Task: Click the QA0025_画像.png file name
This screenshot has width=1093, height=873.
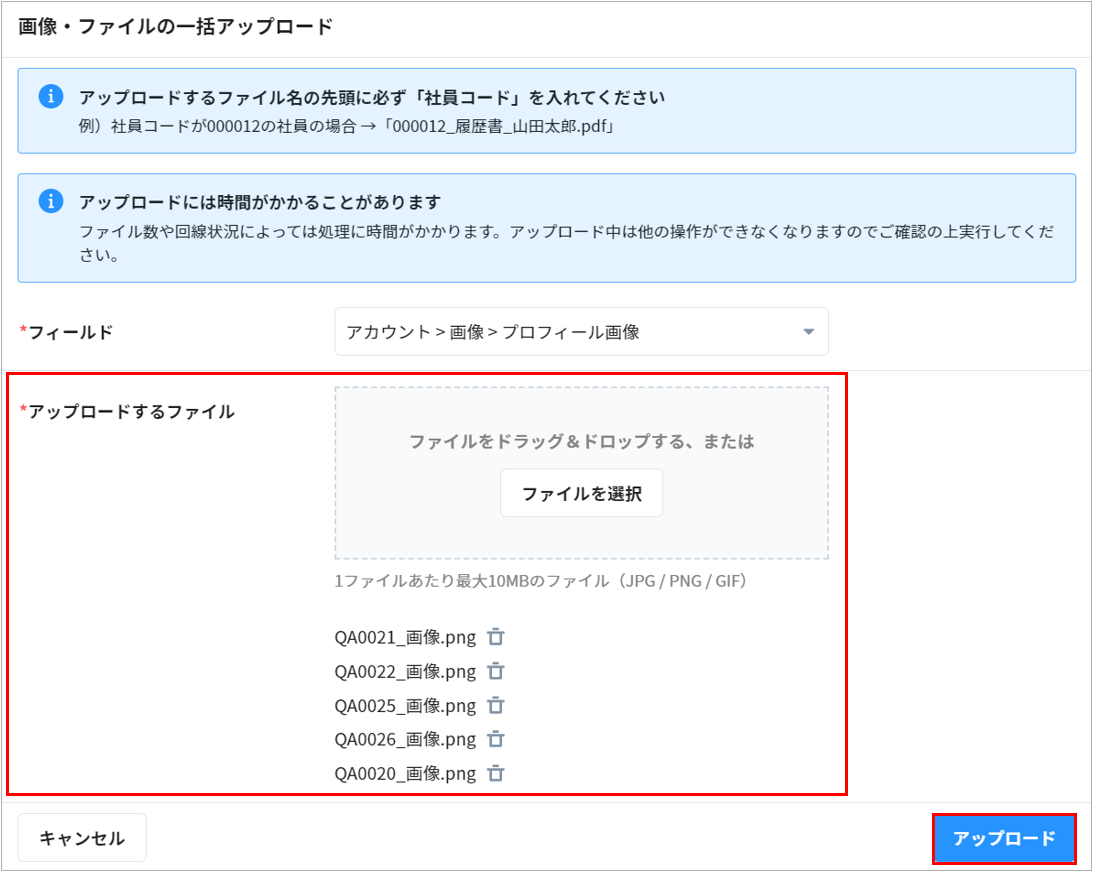Action: coord(405,705)
